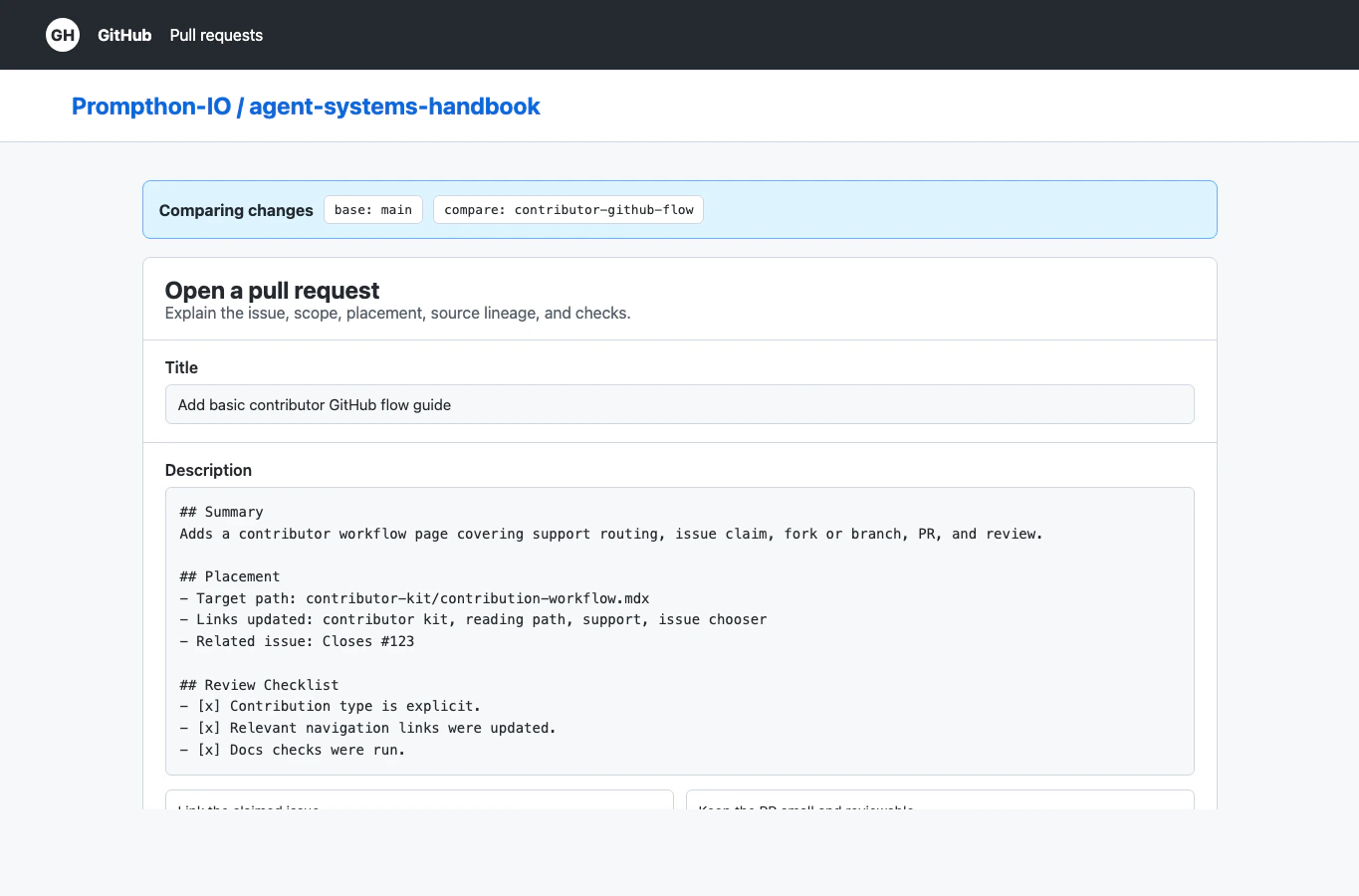Click the "Target path" line in description

pos(414,598)
